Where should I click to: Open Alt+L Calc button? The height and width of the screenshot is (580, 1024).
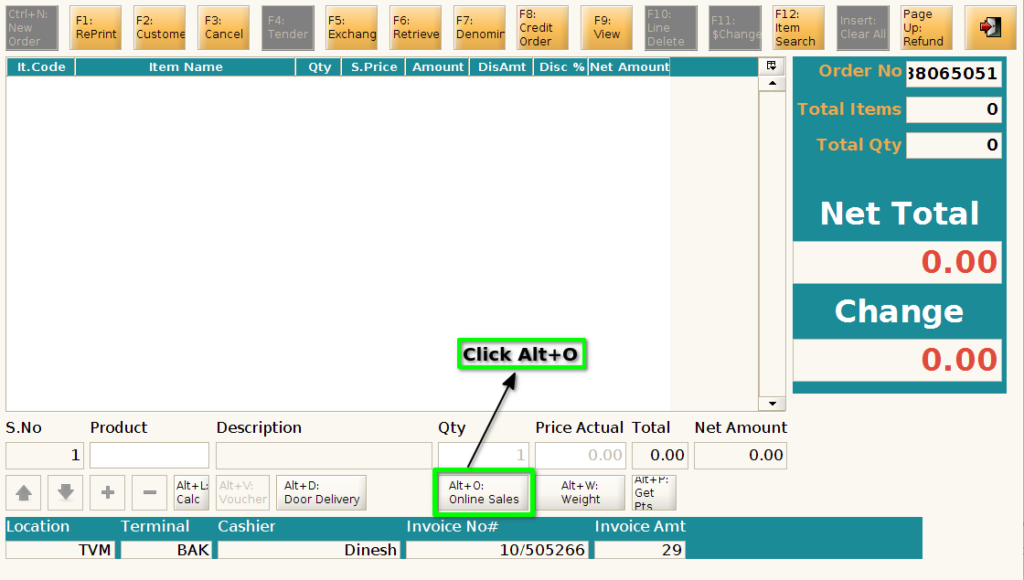pyautogui.click(x=191, y=492)
